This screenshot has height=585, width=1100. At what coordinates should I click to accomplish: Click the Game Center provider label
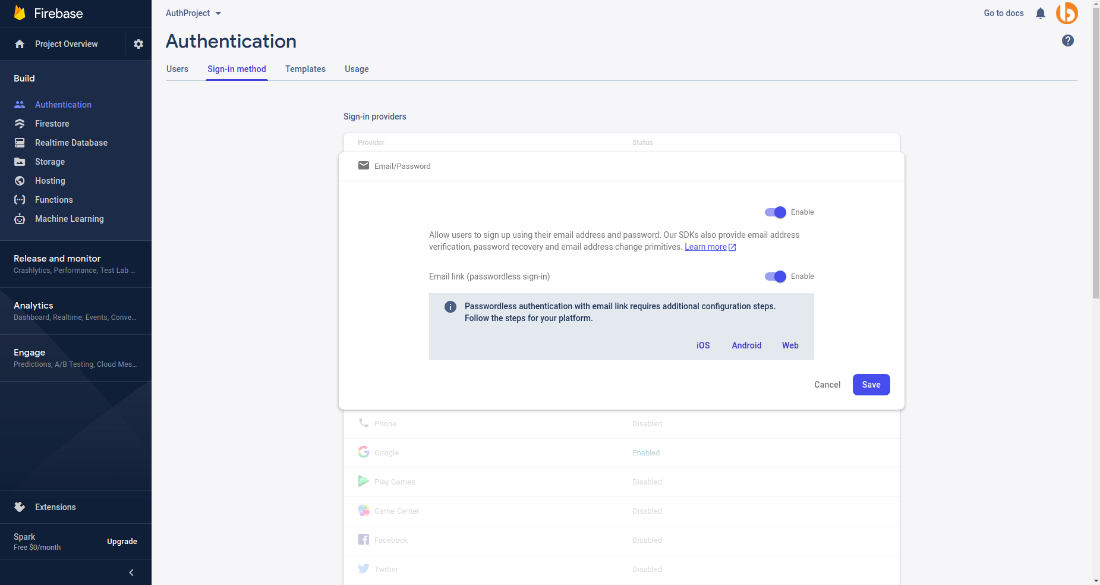click(396, 511)
